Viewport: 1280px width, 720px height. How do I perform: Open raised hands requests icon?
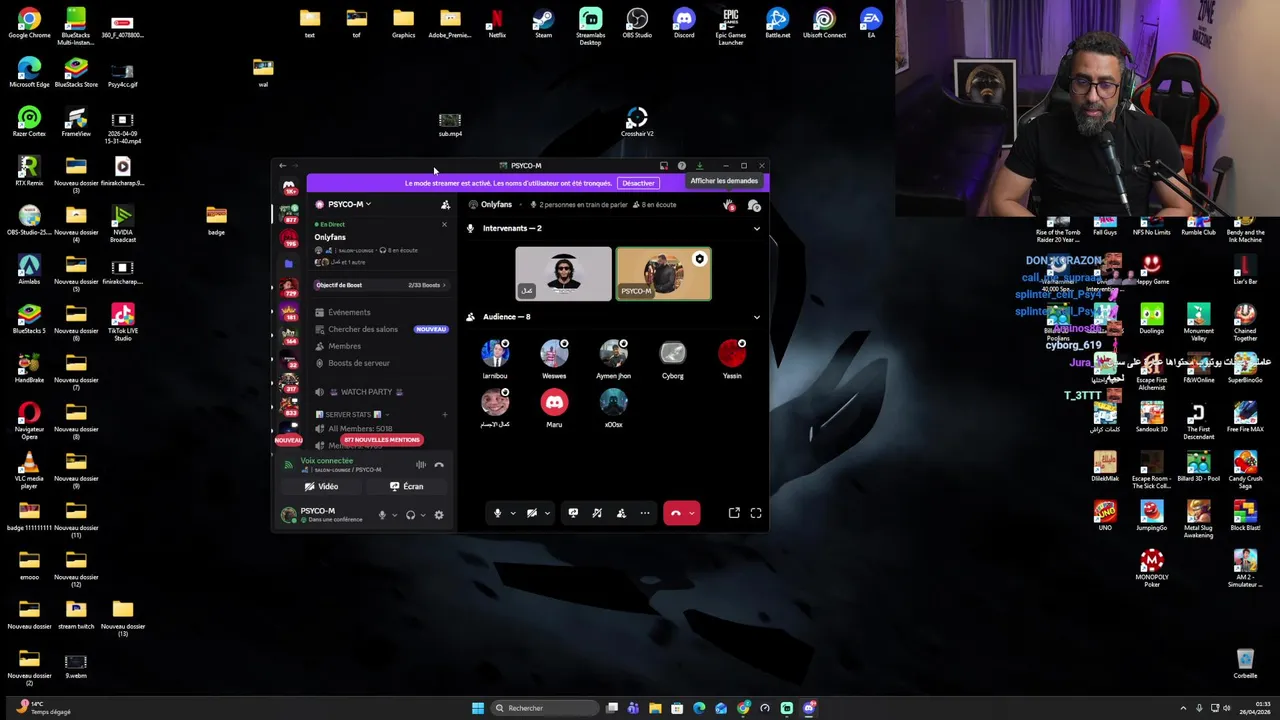tap(729, 205)
